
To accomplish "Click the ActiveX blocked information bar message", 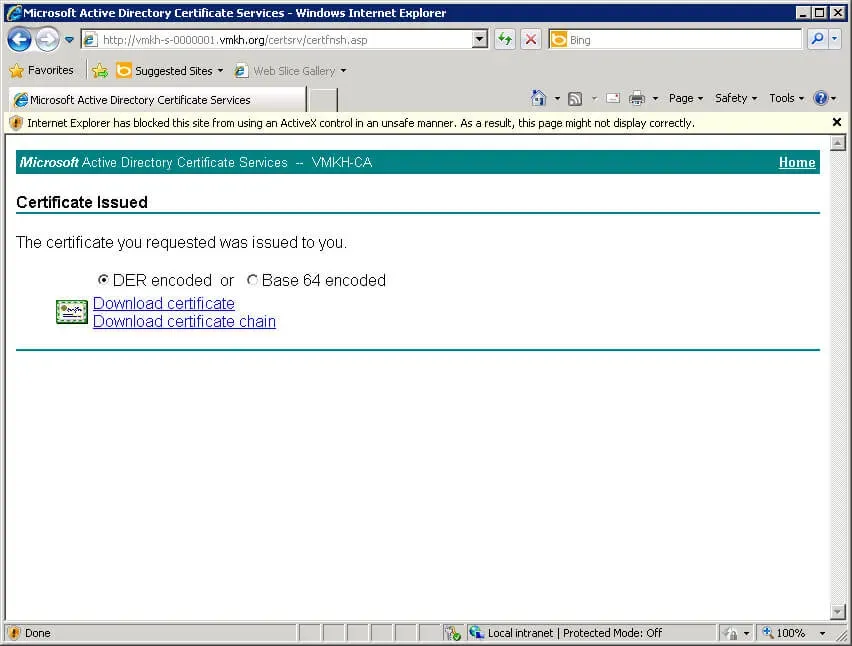I will [361, 123].
